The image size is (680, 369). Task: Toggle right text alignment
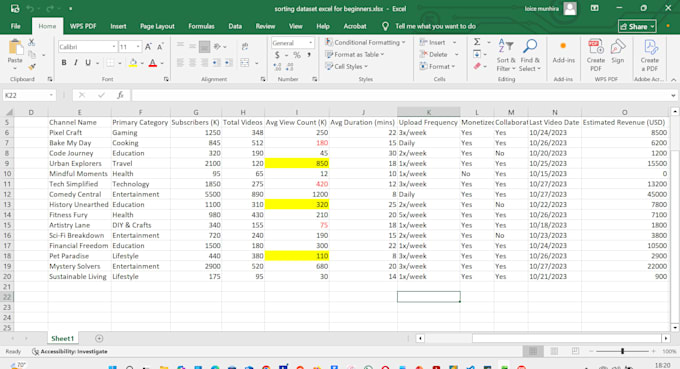click(204, 63)
